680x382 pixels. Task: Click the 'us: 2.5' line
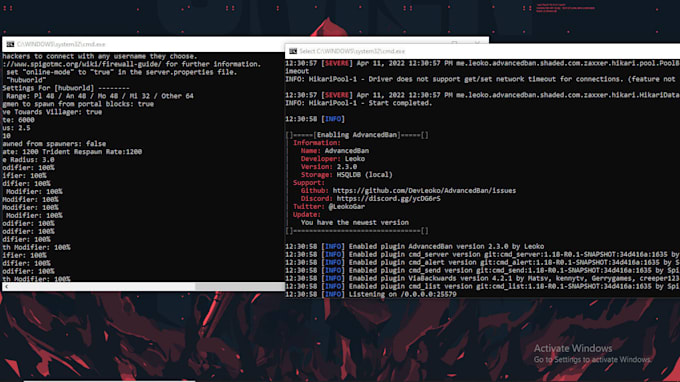16,128
